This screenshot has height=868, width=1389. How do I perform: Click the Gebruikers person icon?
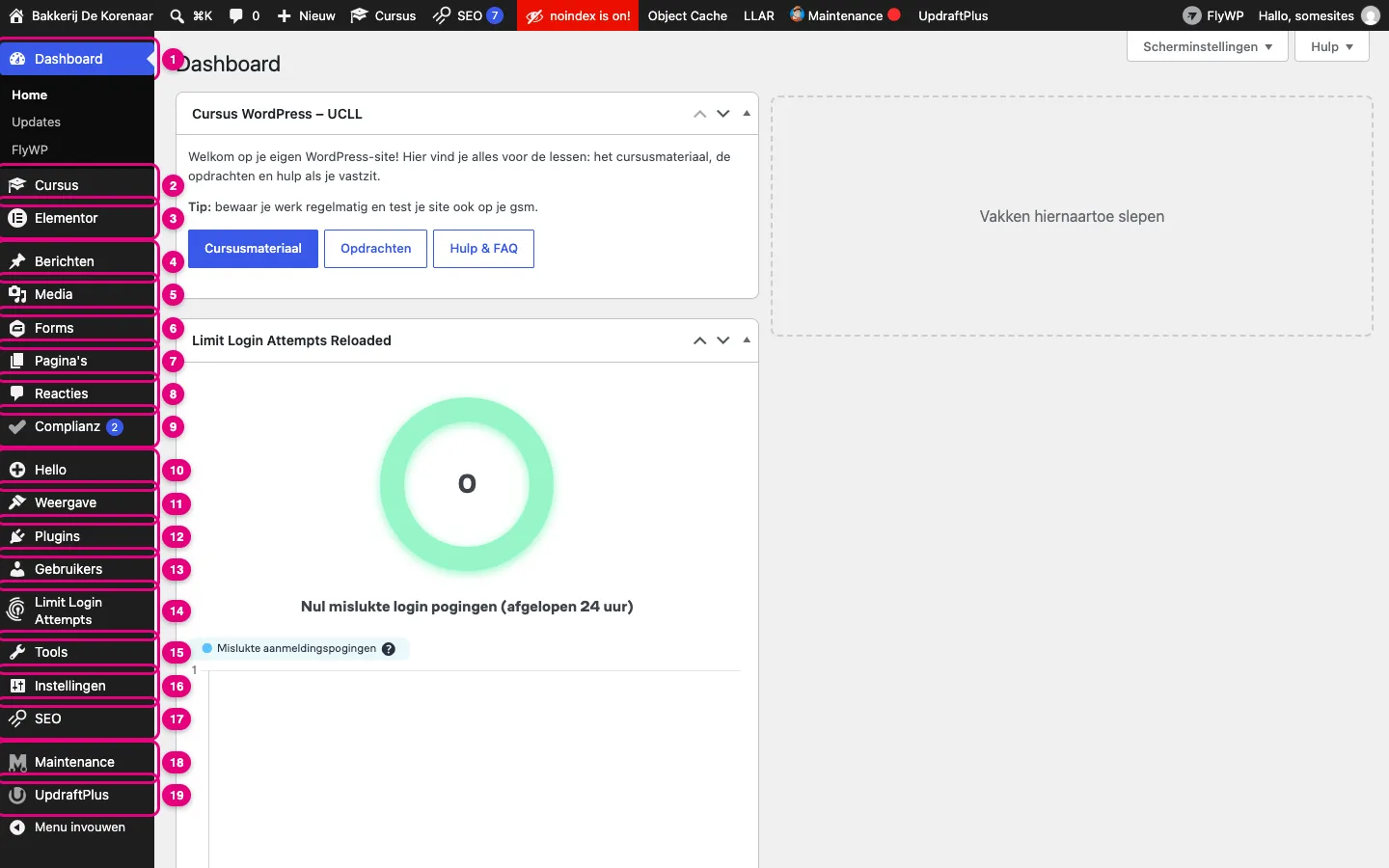[x=17, y=569]
